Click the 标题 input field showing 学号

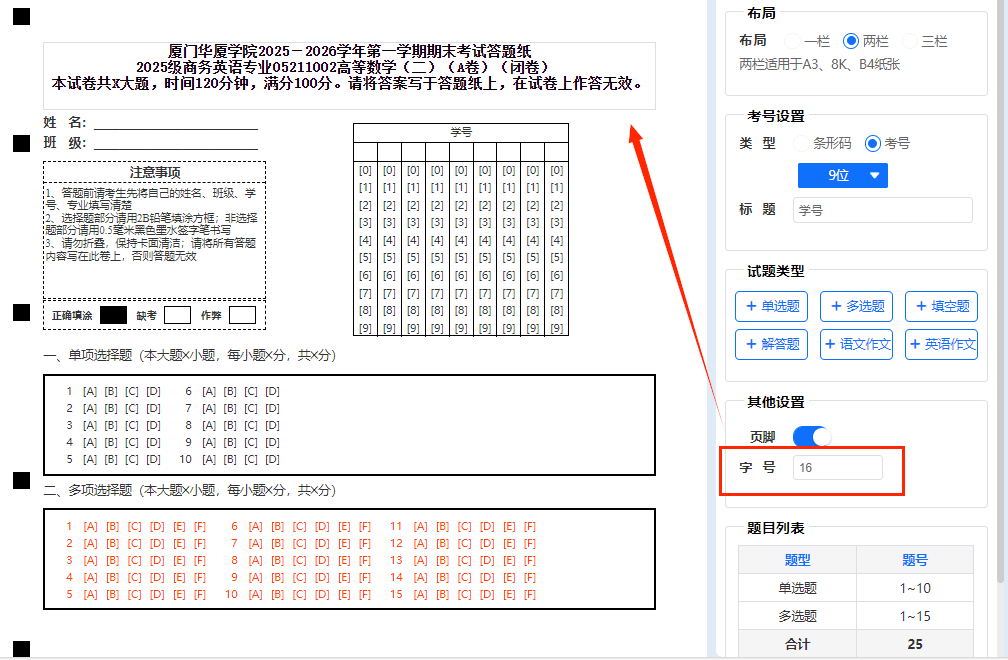(882, 210)
